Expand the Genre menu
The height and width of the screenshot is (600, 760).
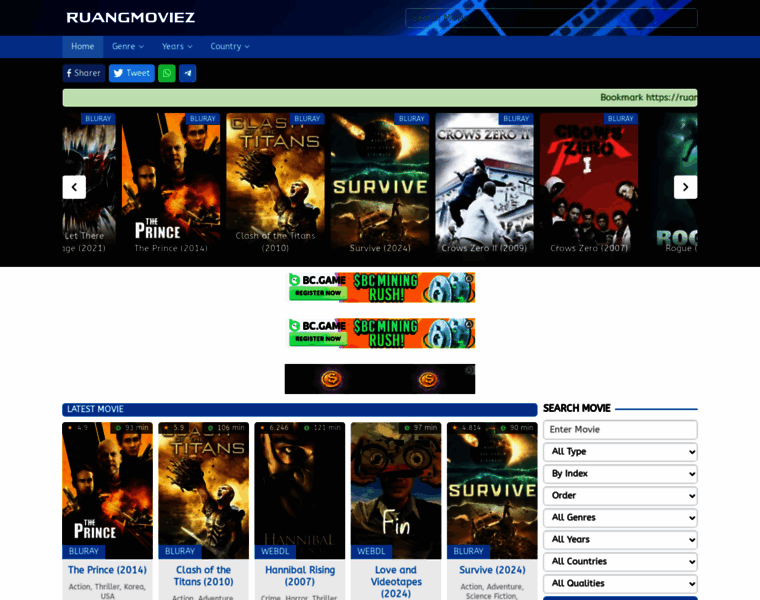(x=127, y=46)
